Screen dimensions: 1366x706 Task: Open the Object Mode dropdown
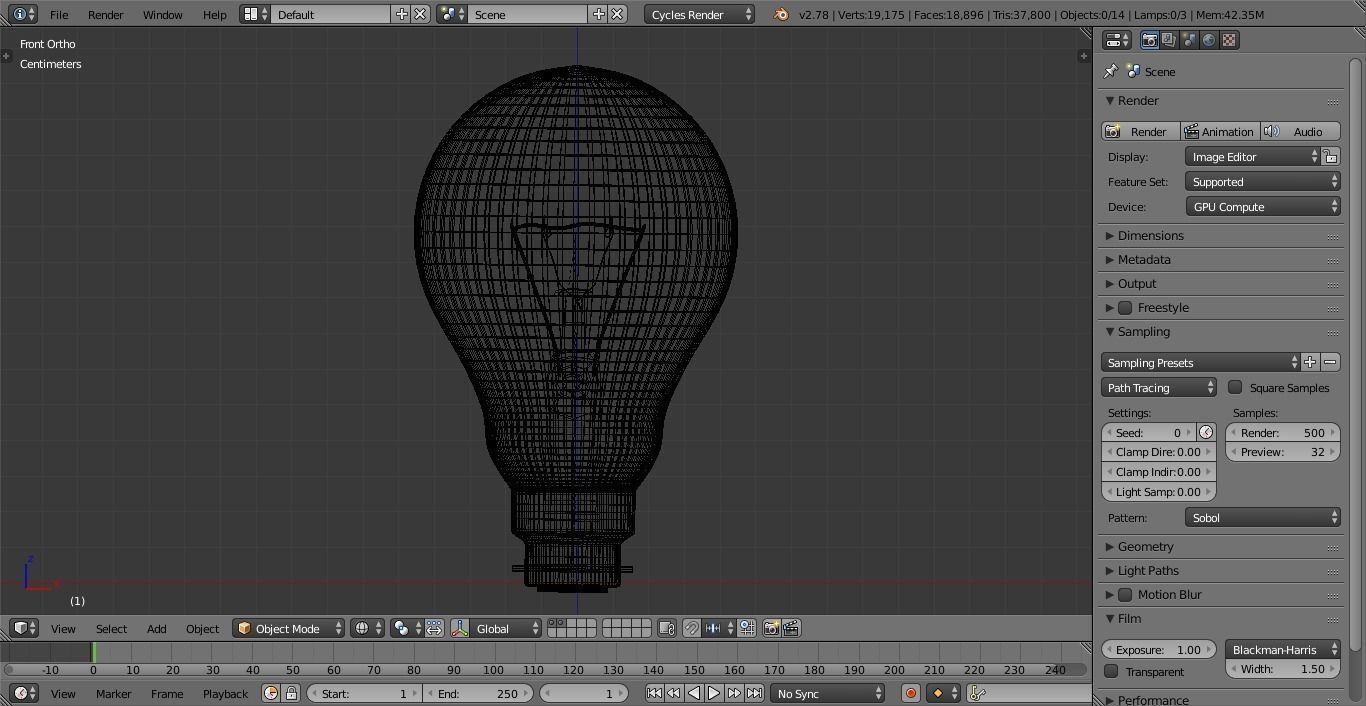288,628
